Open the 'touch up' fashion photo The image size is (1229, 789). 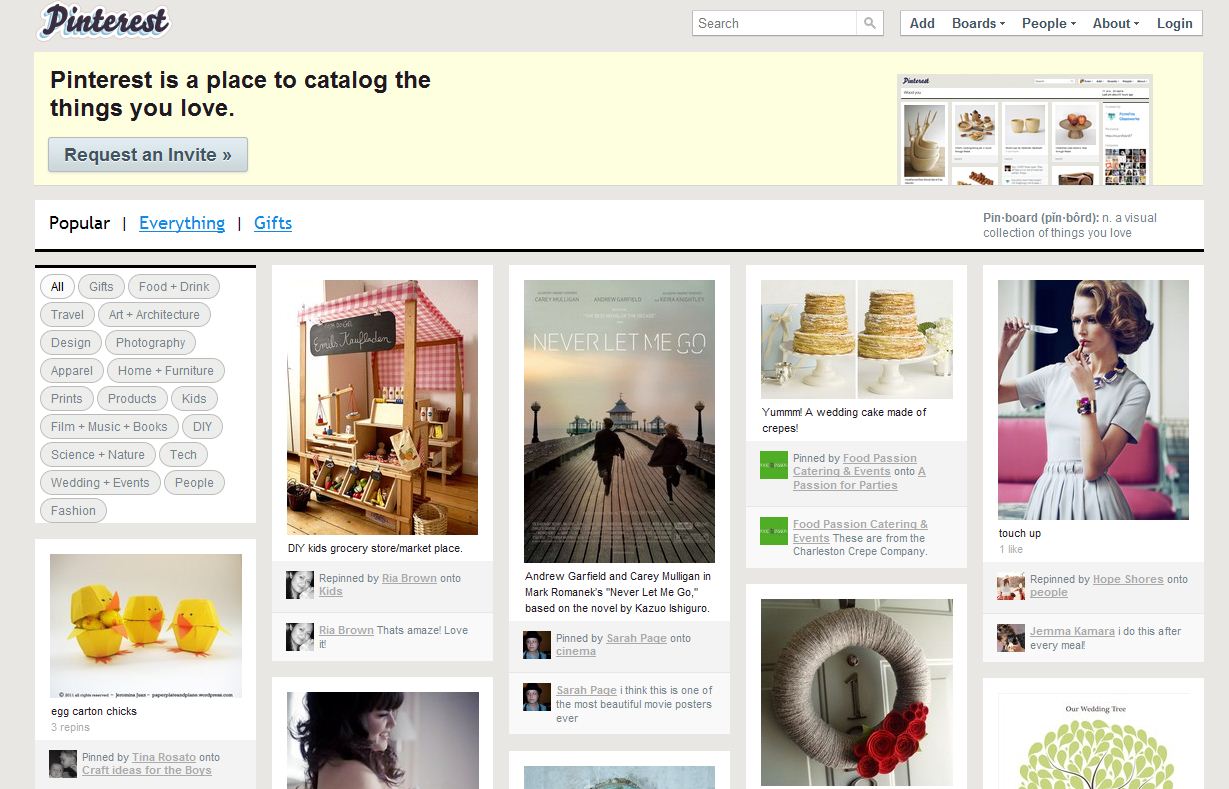(x=1093, y=400)
